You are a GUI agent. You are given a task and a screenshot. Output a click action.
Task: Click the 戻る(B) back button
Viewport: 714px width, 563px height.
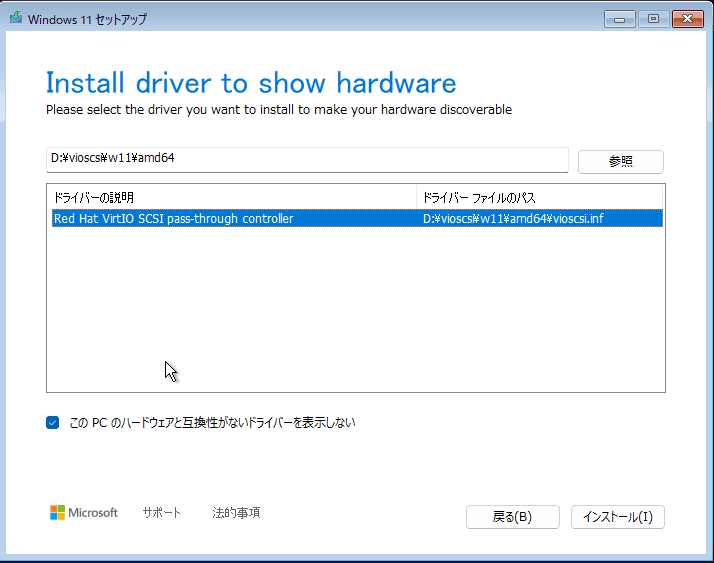click(513, 517)
